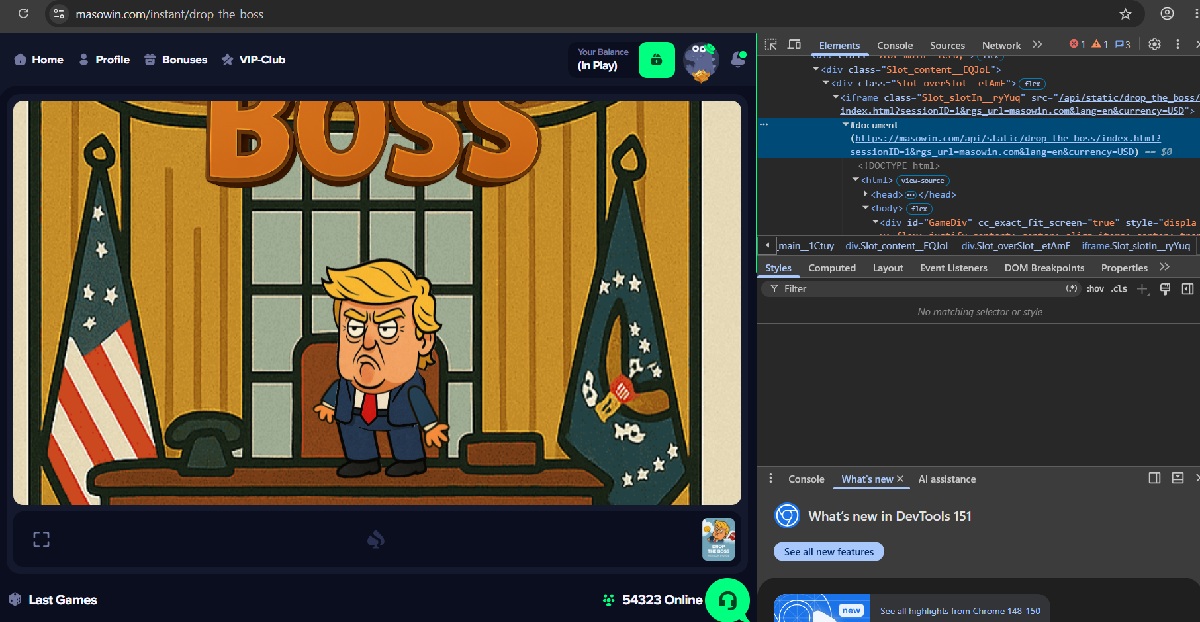Collapse the html element node
The width and height of the screenshot is (1200, 622).
click(x=856, y=180)
